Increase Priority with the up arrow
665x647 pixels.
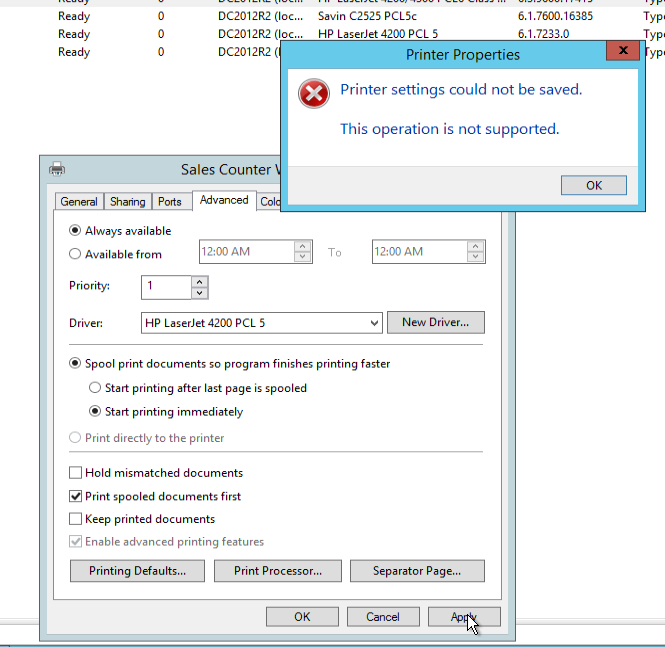tap(199, 282)
